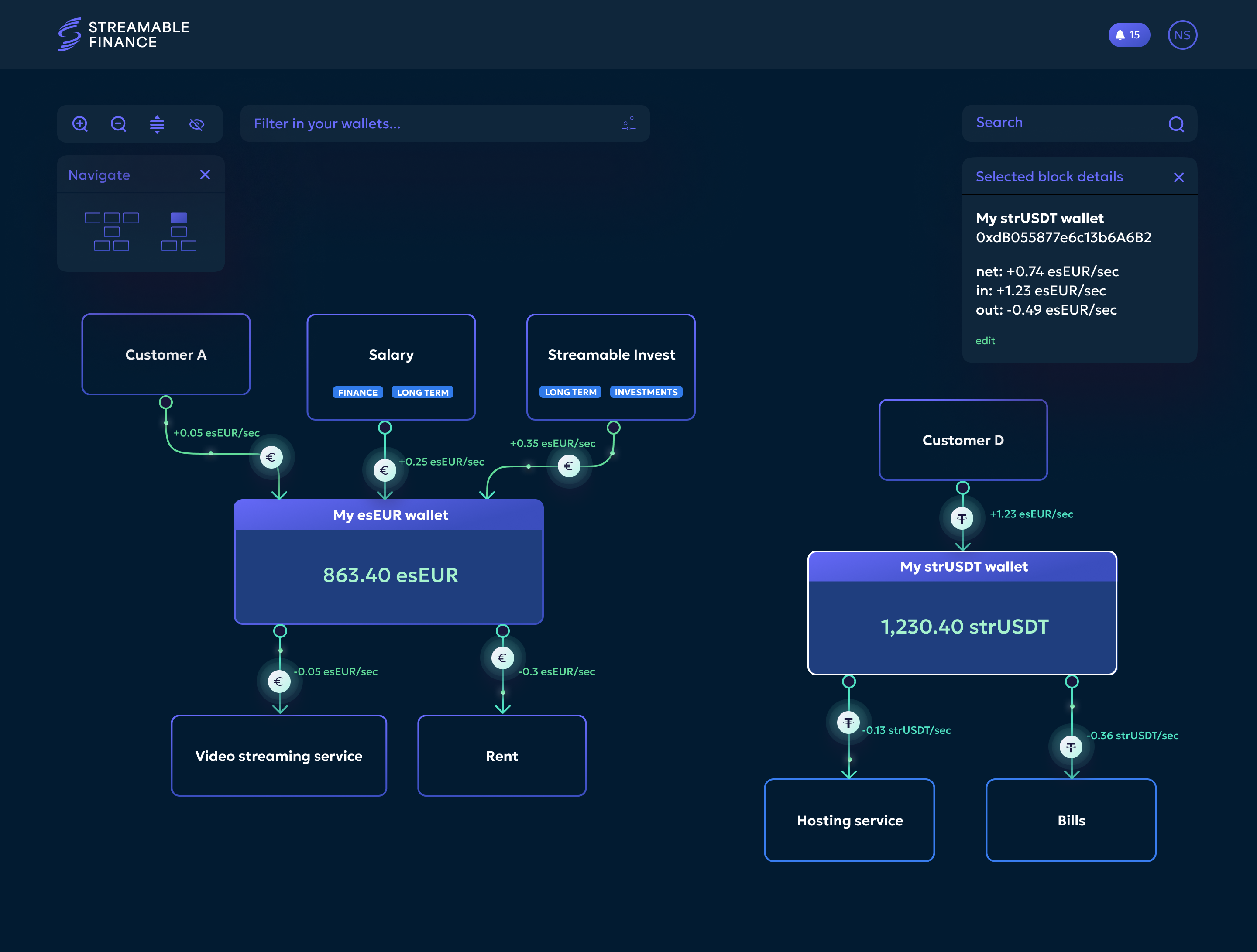Click the zoom out magnifier icon
This screenshot has width=1257, height=952.
pyautogui.click(x=118, y=124)
